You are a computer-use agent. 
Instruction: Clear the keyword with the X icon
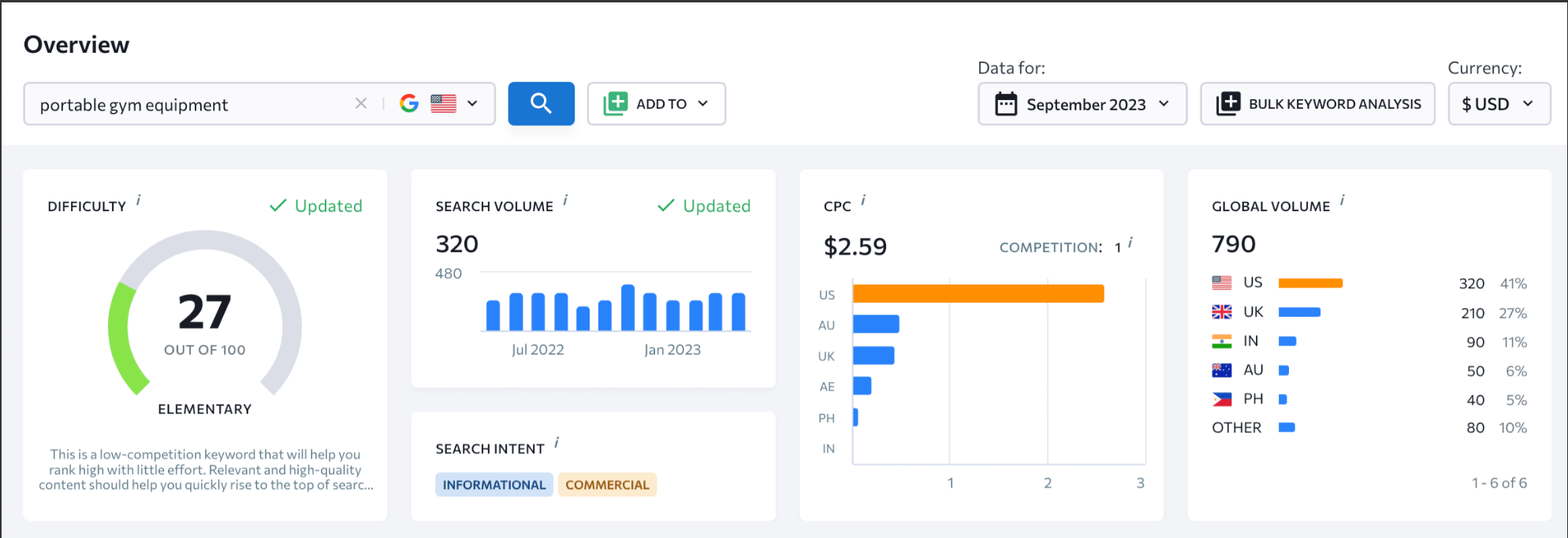coord(361,103)
